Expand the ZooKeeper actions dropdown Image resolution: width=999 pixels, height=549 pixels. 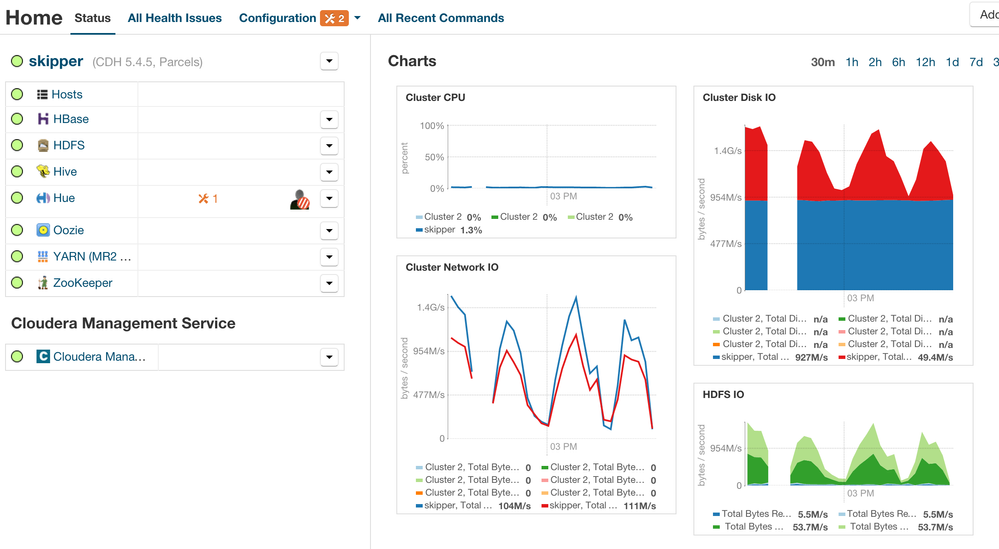pos(329,283)
